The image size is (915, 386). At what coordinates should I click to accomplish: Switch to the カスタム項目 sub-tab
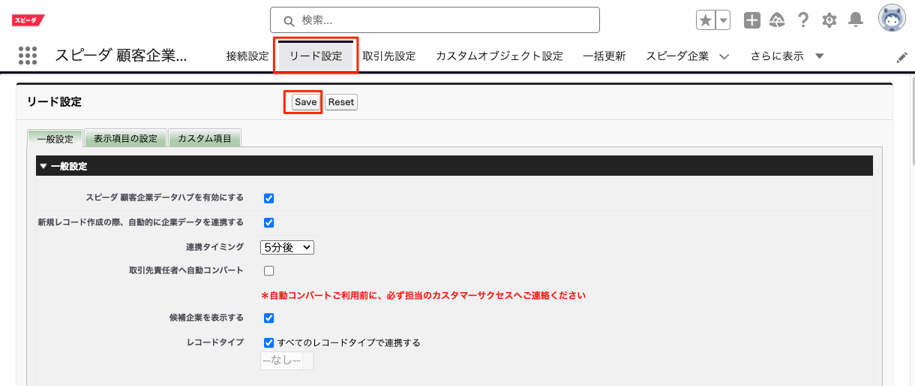(x=205, y=139)
